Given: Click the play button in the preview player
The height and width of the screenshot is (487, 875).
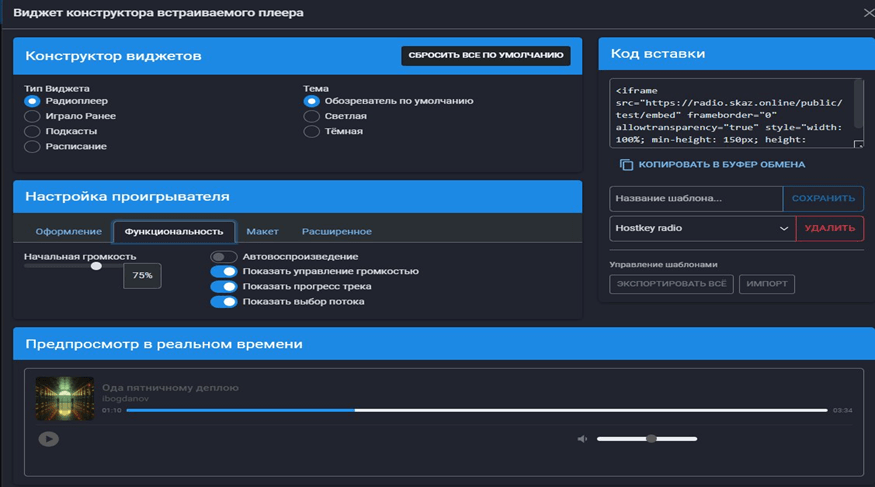Looking at the screenshot, I should pyautogui.click(x=48, y=438).
